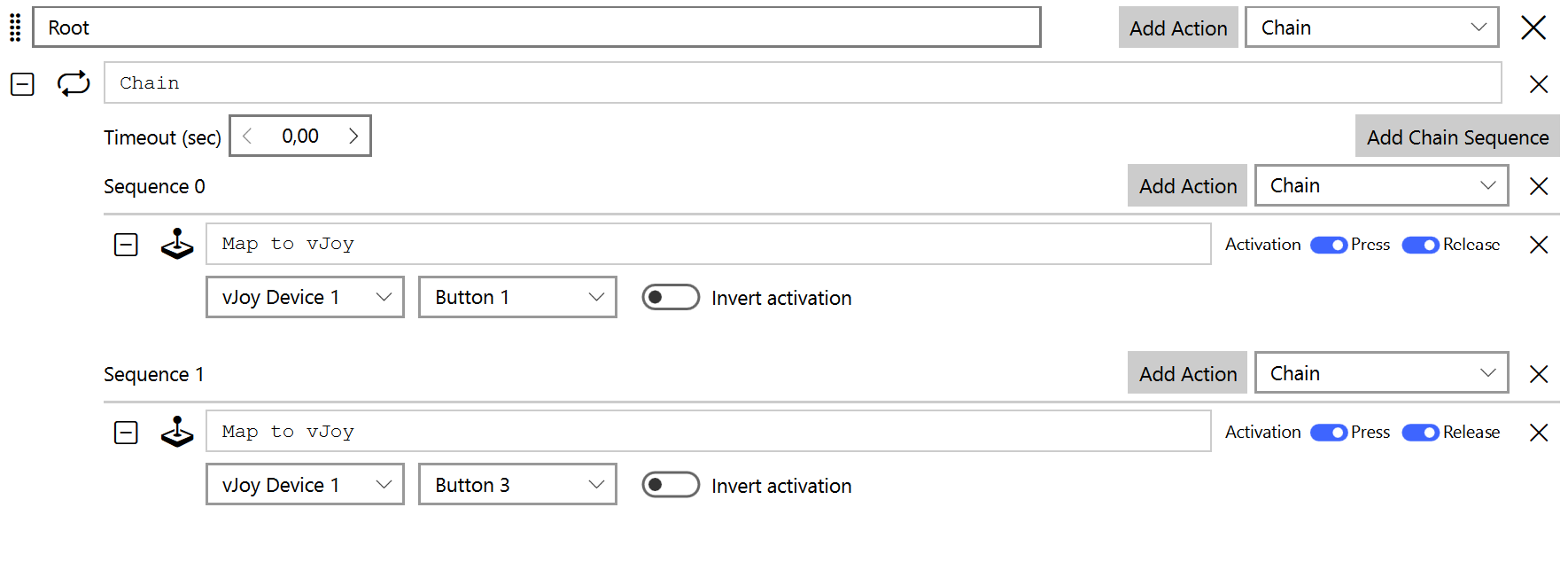Click the Root name text field
The image size is (1568, 570).
536,27
